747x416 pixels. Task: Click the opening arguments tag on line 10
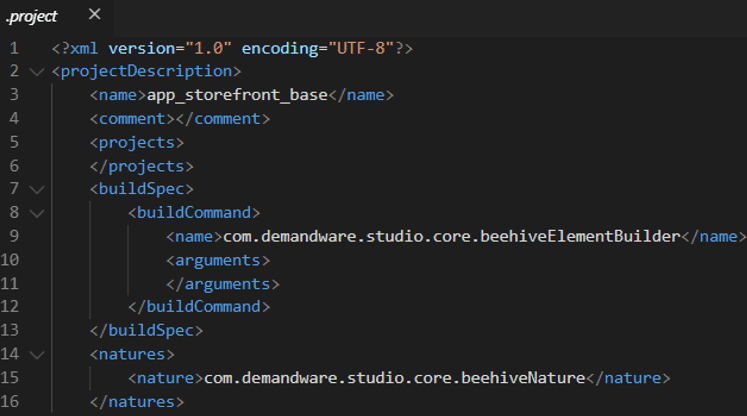[218, 260]
